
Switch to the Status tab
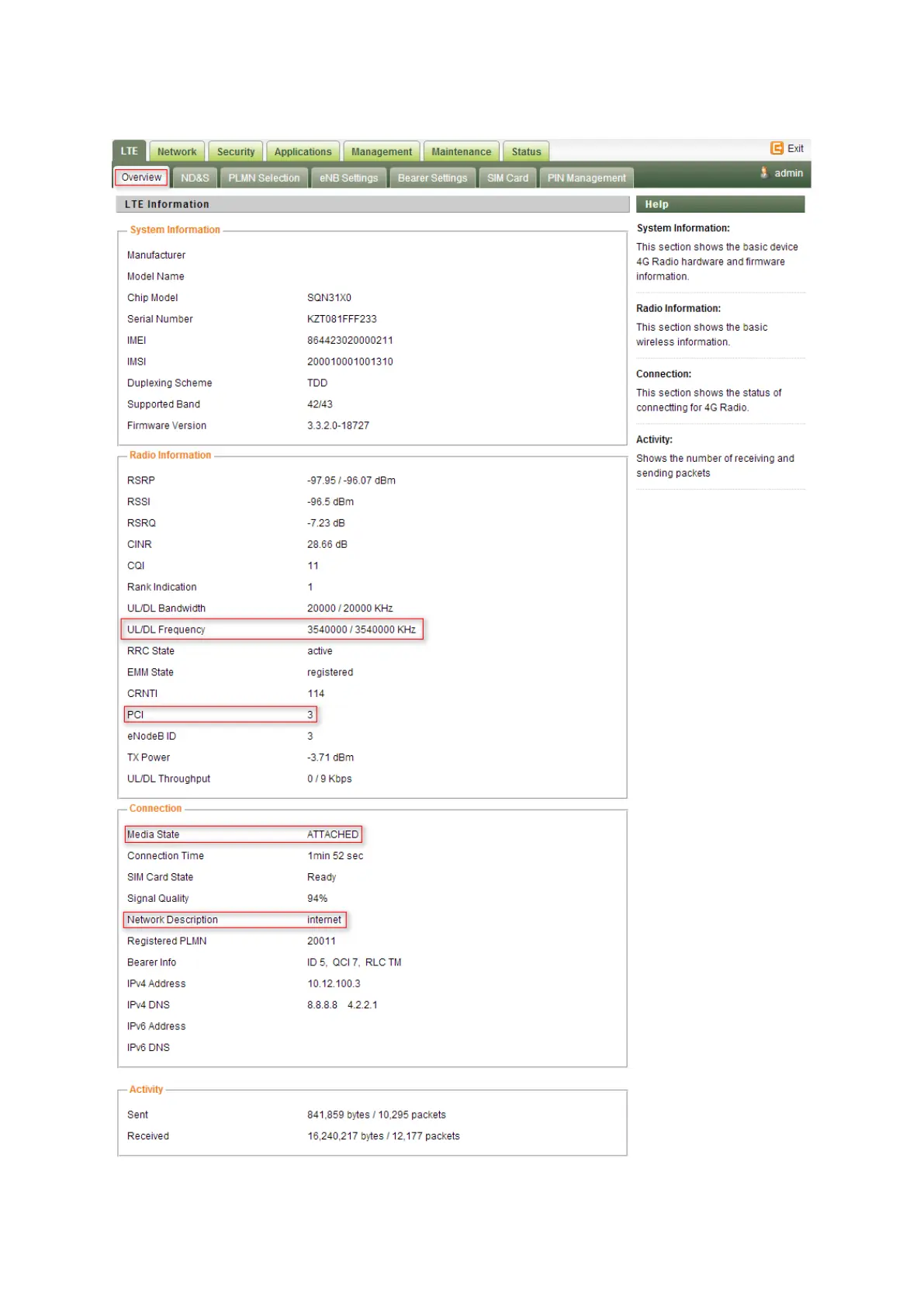click(526, 152)
